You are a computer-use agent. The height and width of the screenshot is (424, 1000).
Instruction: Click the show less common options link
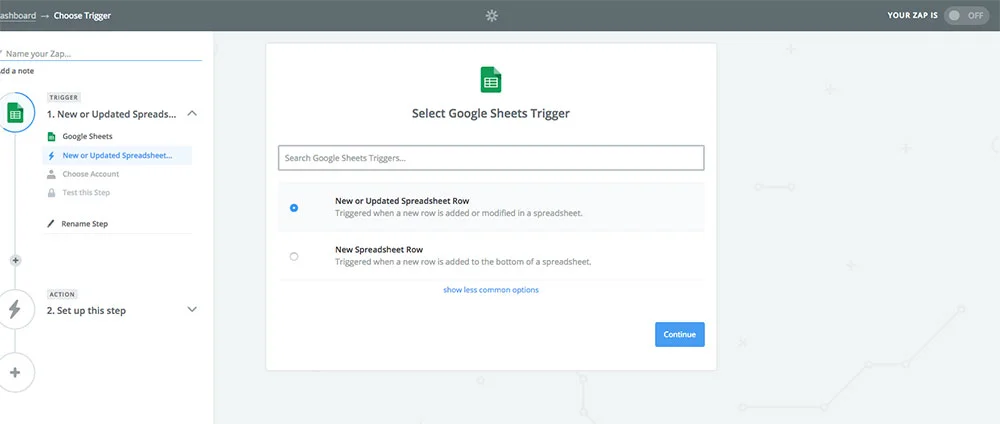pos(491,290)
